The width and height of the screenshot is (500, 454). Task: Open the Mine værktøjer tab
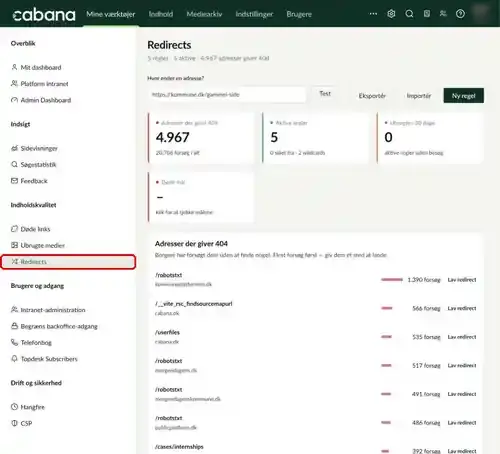point(111,14)
